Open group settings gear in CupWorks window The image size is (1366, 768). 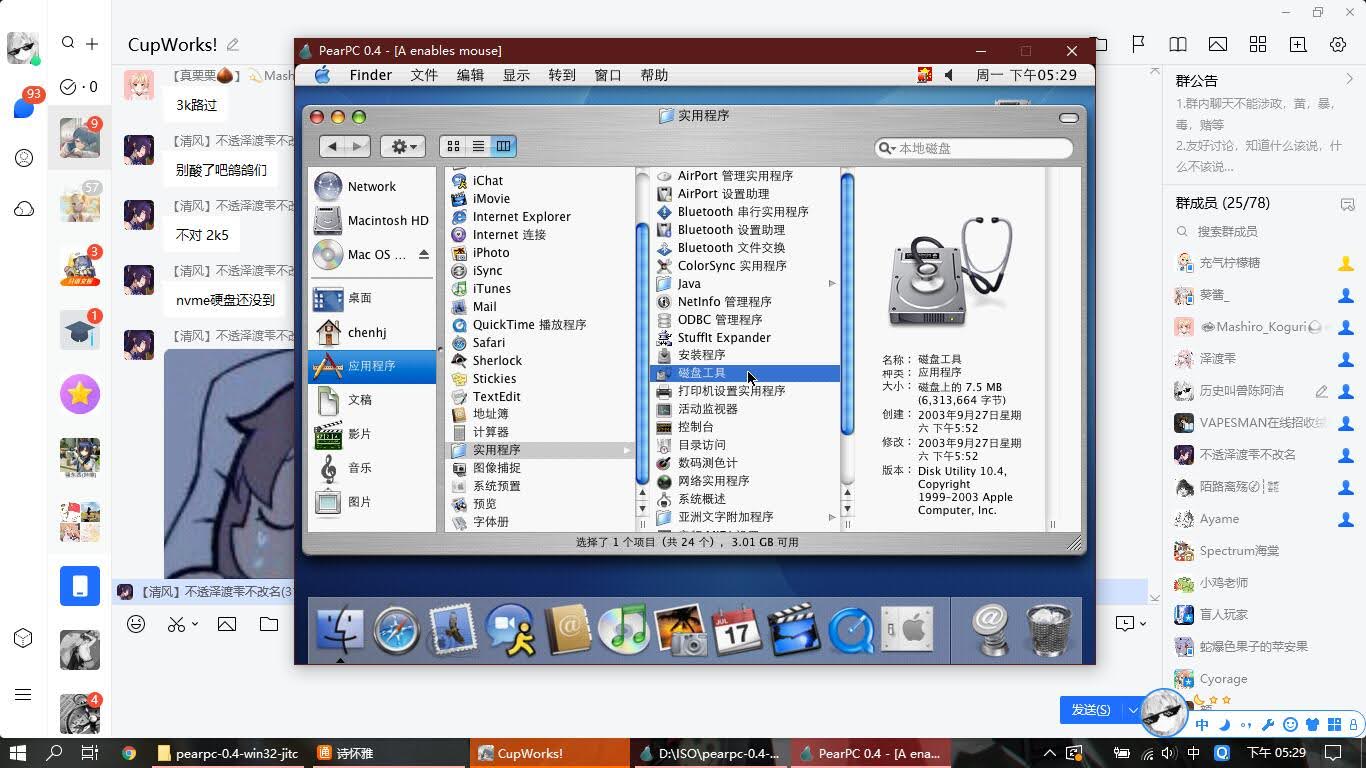[x=1338, y=44]
